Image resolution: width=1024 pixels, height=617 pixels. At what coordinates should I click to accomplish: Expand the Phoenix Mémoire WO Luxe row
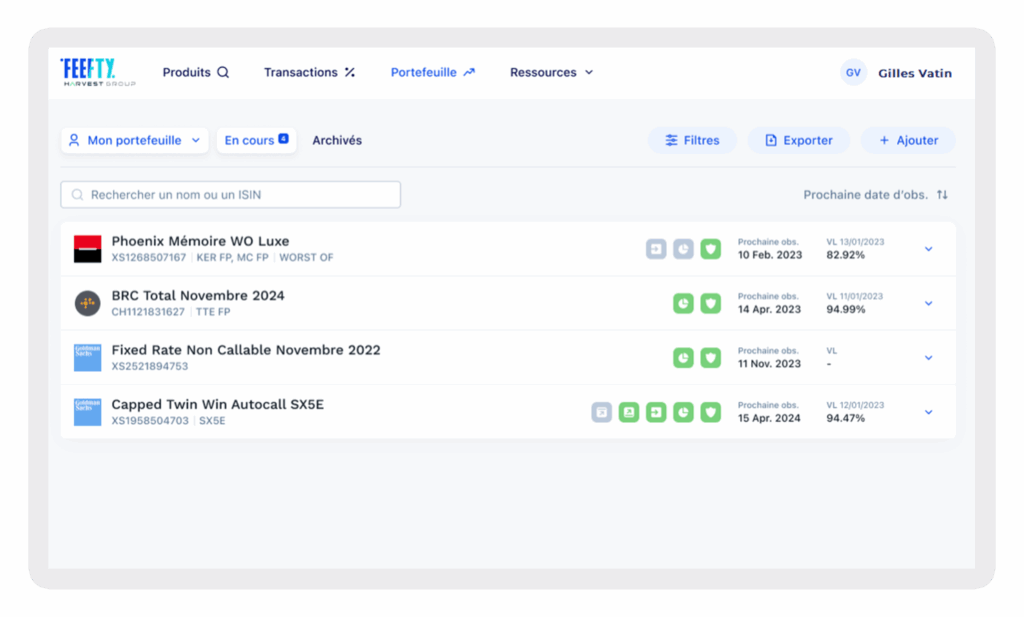(928, 249)
